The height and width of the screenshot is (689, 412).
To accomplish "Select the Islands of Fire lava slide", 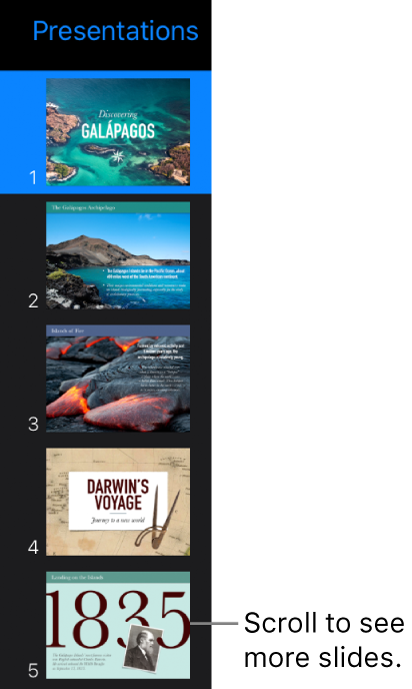I will coord(118,379).
